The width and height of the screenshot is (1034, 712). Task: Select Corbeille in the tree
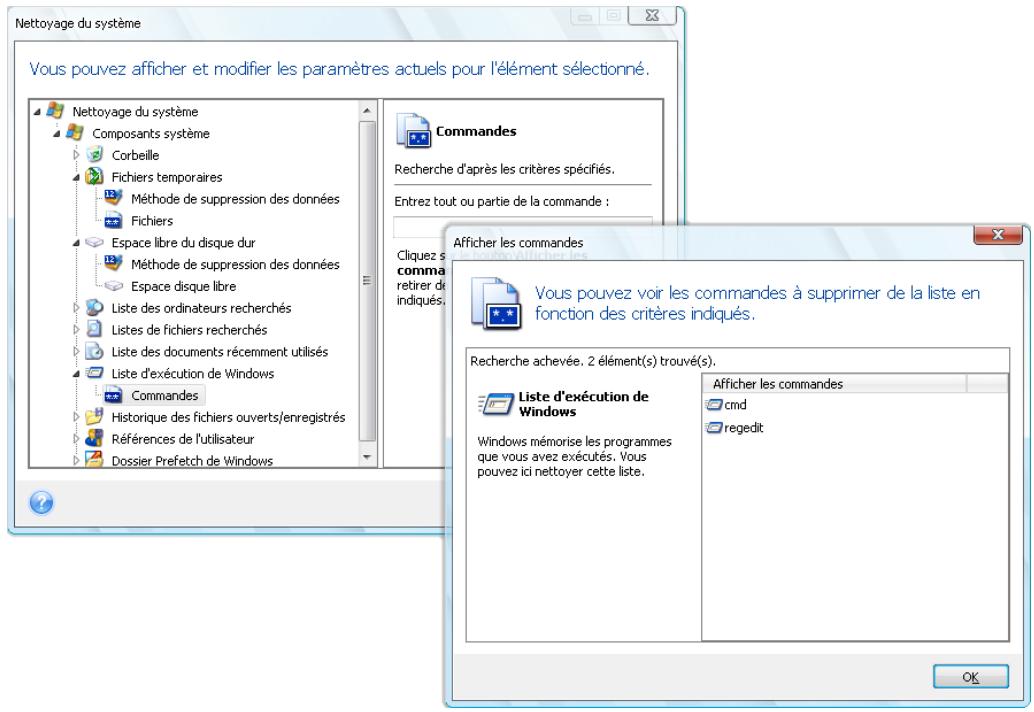pos(135,155)
